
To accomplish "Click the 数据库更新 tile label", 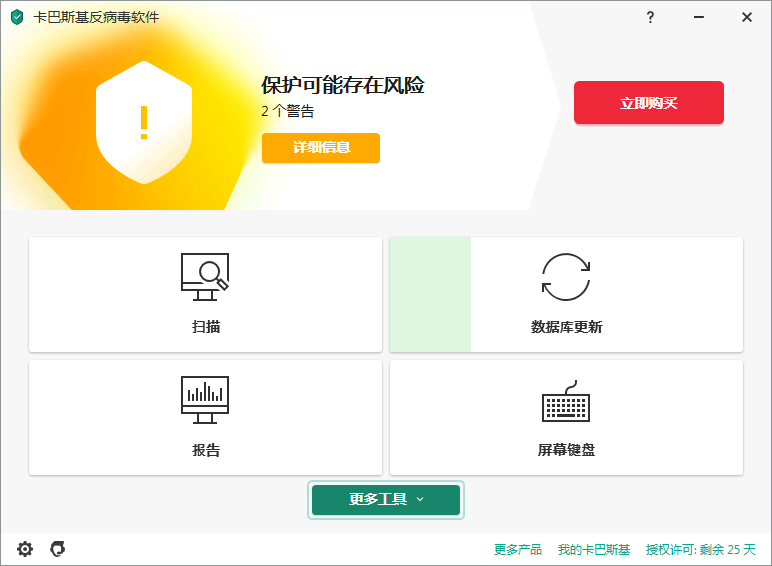I will point(566,326).
